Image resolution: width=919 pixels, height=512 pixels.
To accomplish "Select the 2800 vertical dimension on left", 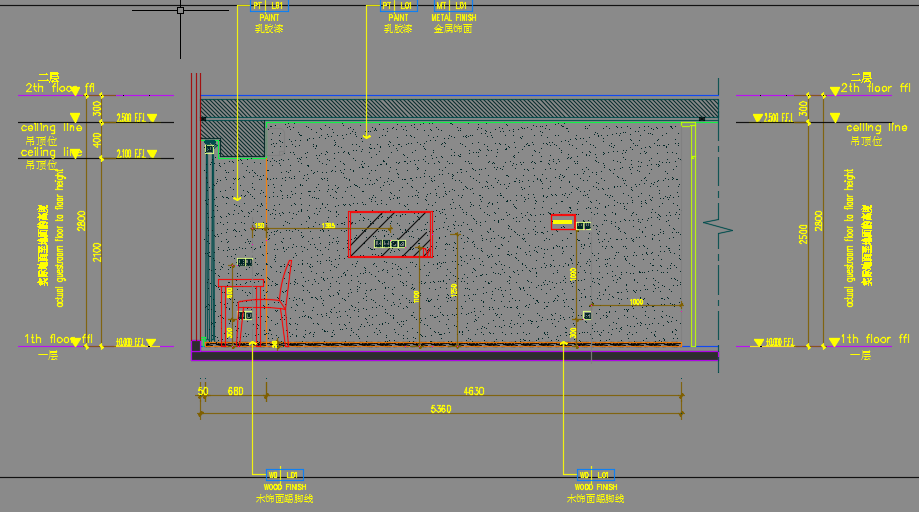I will click(81, 221).
